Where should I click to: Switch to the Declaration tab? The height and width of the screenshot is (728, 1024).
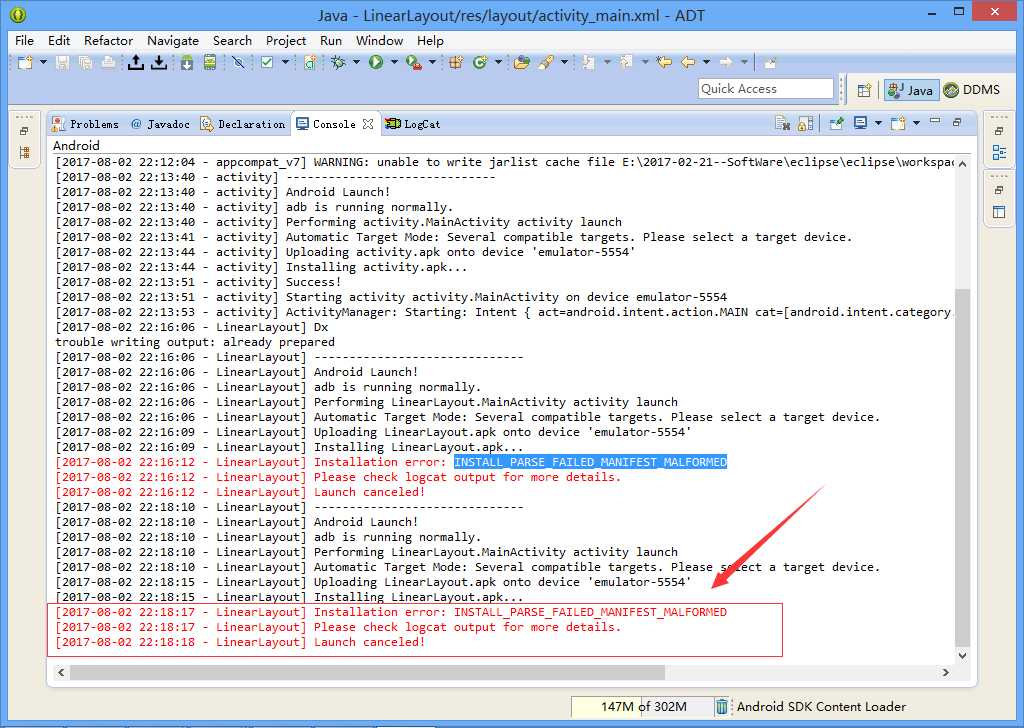pyautogui.click(x=243, y=124)
